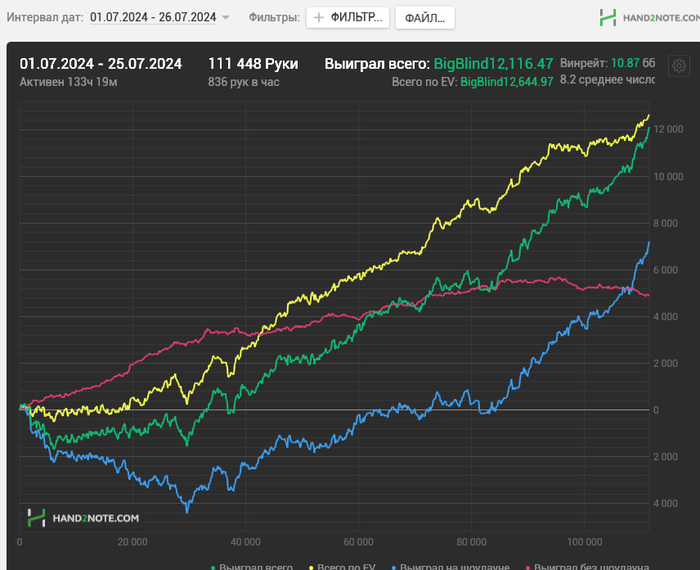The width and height of the screenshot is (700, 570).
Task: Click the 'Фильтры:' label
Action: [274, 17]
